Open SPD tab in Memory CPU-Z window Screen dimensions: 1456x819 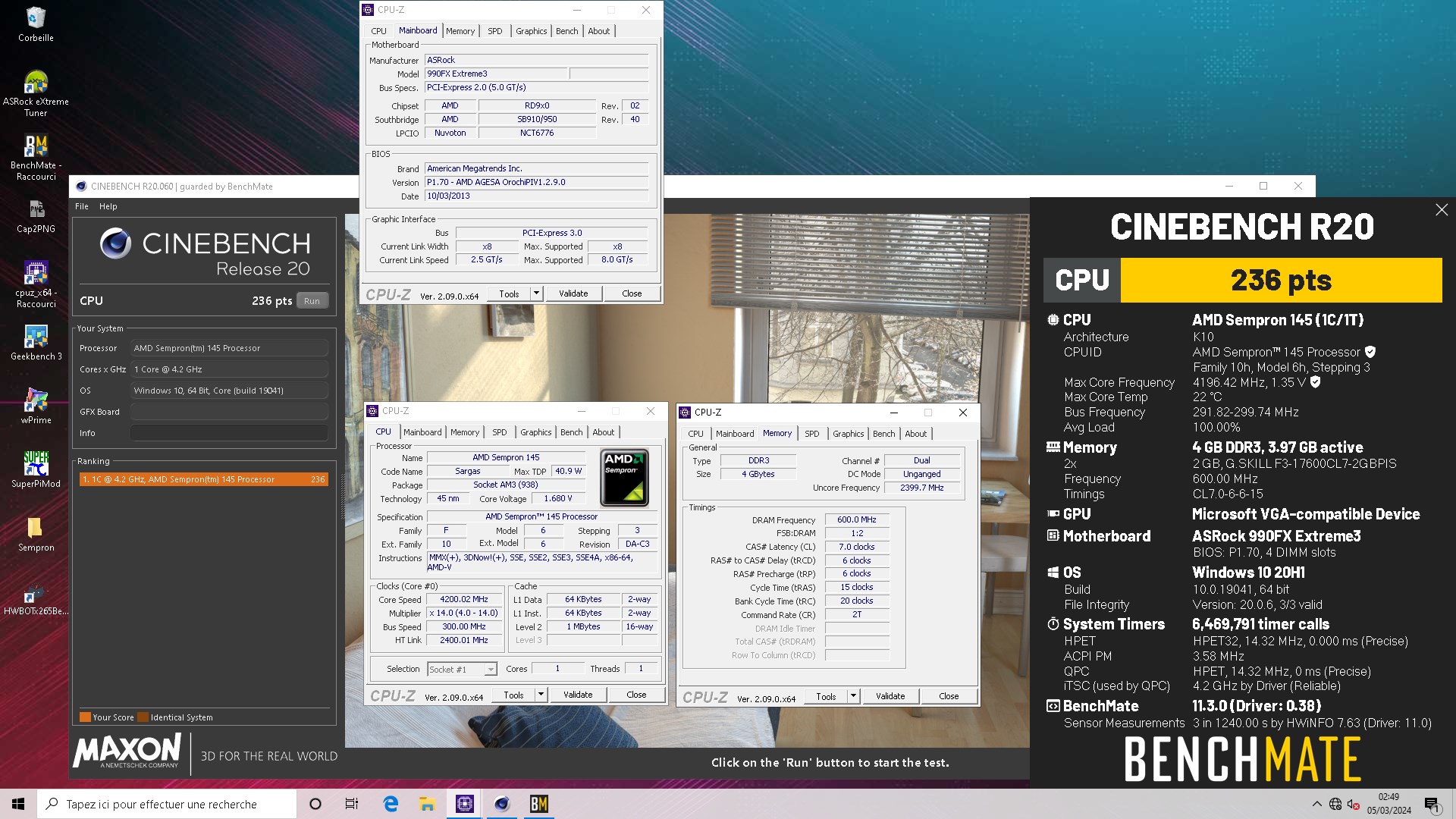812,434
